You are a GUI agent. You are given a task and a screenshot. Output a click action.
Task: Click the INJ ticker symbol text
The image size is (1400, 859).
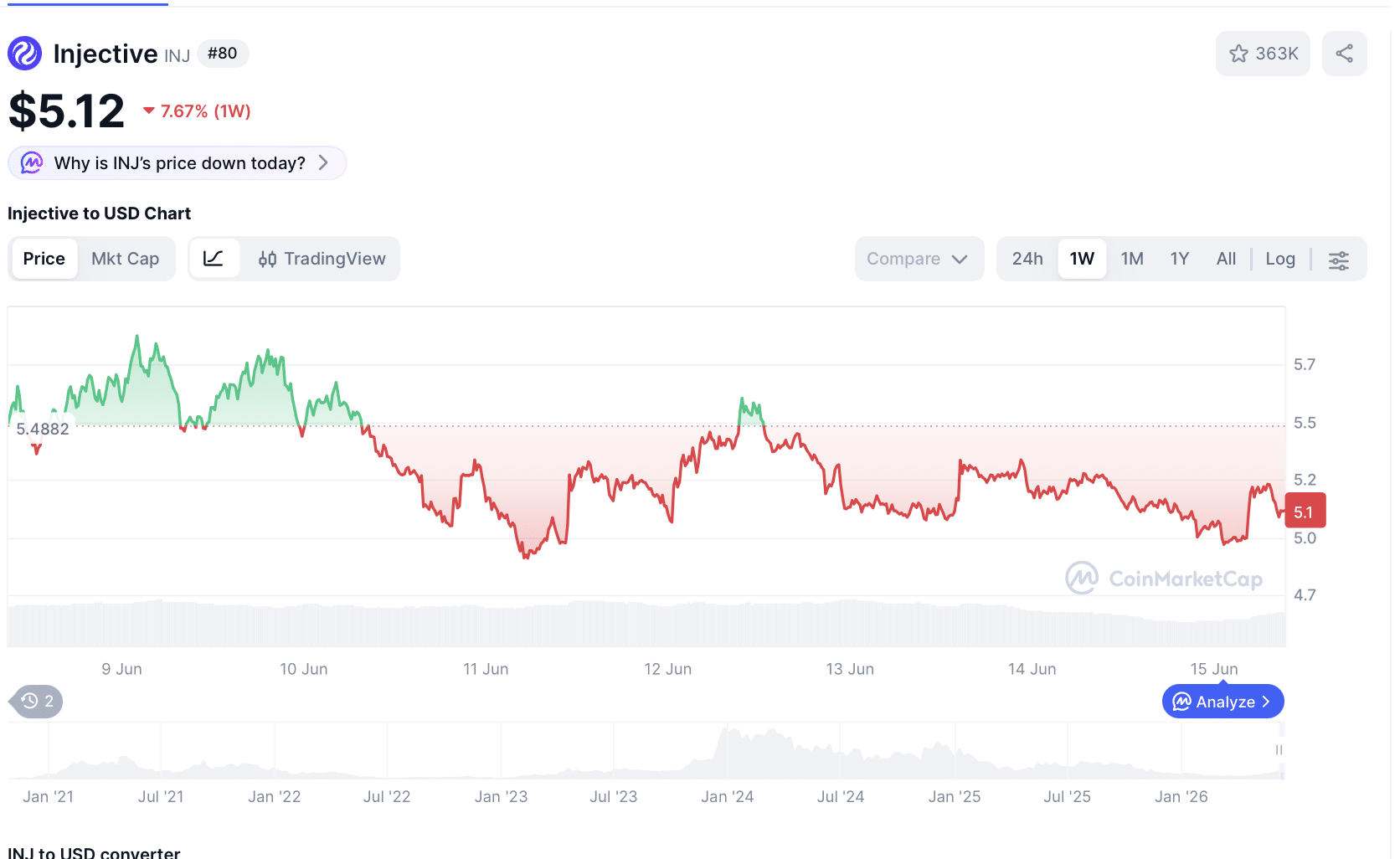(178, 56)
